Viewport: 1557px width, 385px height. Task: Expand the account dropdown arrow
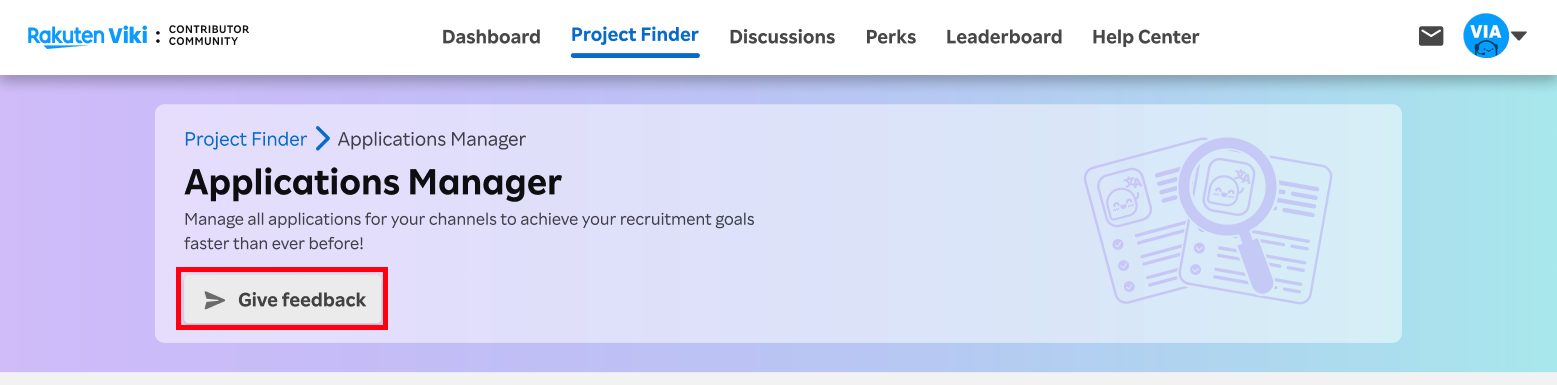coord(1519,36)
